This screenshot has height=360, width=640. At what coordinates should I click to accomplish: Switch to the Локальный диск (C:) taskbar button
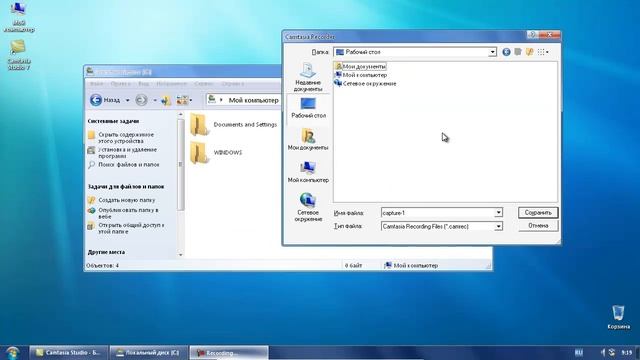(148, 353)
